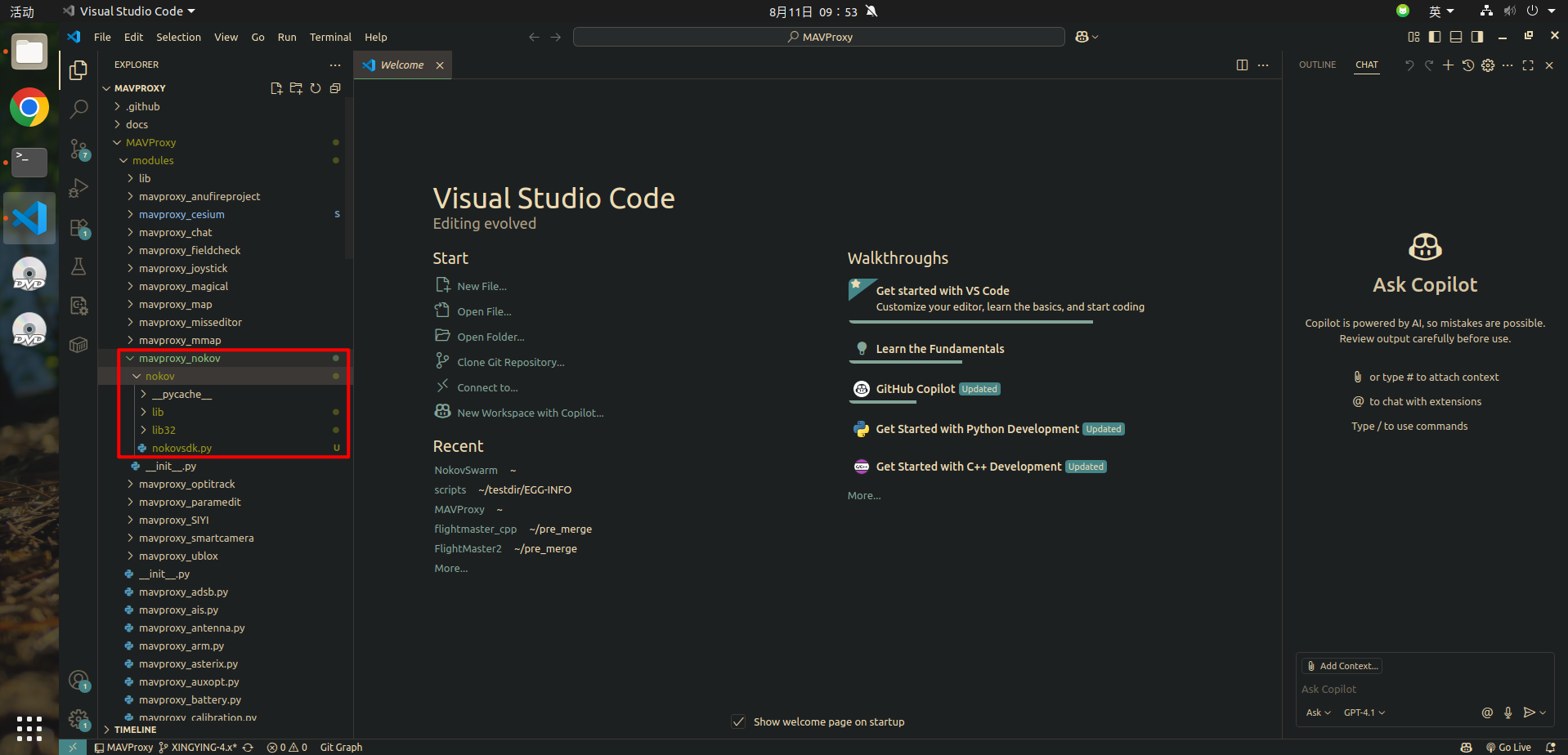Viewport: 1568px width, 755px height.
Task: Open the Manage gear menu
Action: pos(78,719)
